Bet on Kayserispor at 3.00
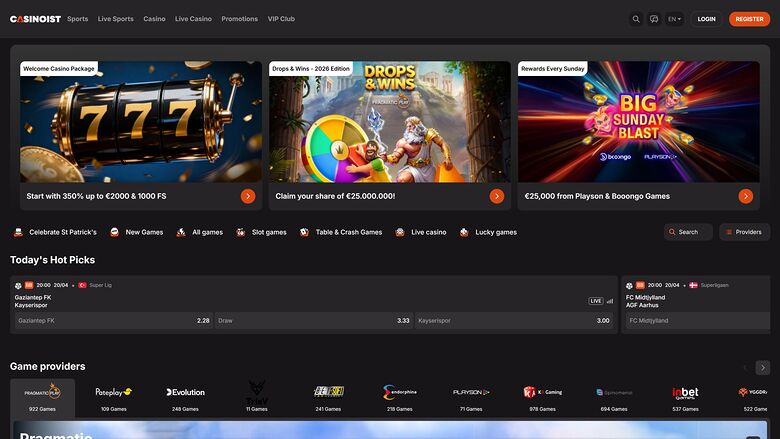 tap(514, 321)
